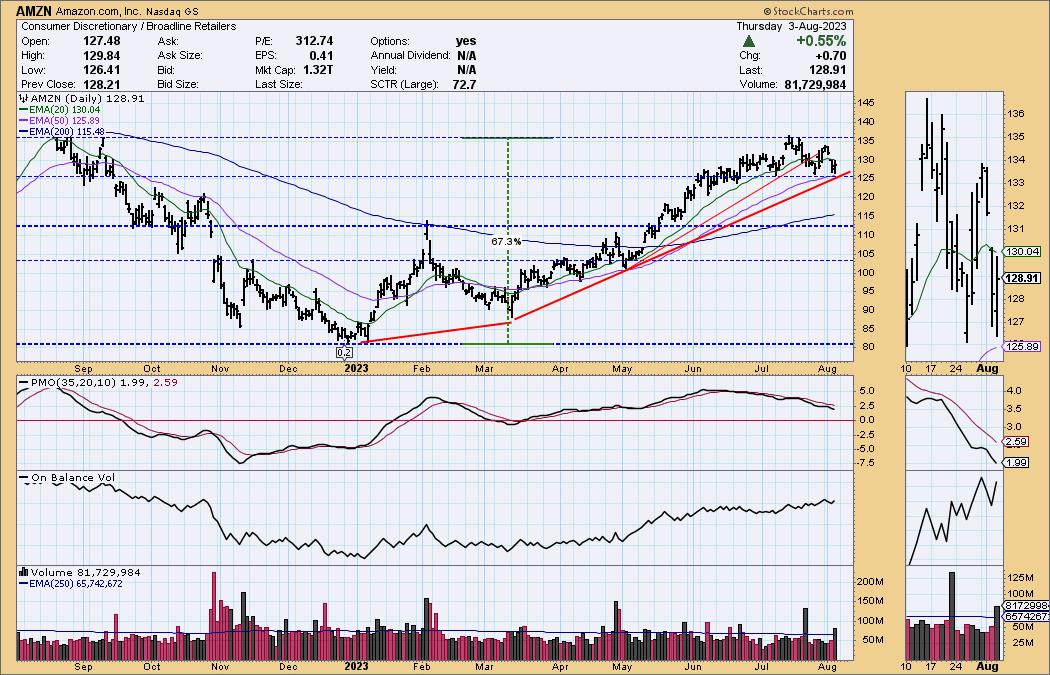
Task: Click the 136 label in zoom panel
Action: click(x=1016, y=114)
